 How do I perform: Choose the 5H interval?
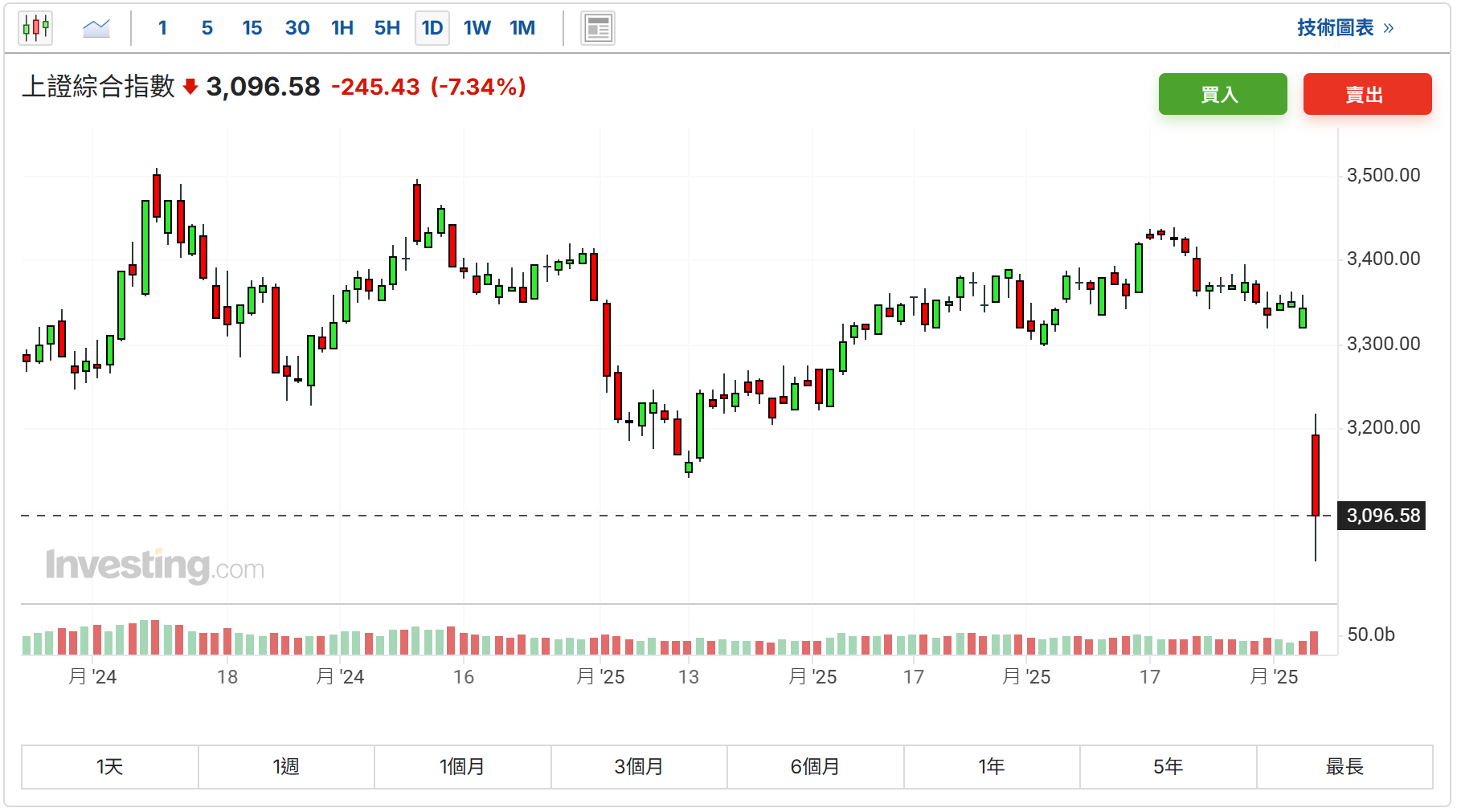pyautogui.click(x=387, y=28)
